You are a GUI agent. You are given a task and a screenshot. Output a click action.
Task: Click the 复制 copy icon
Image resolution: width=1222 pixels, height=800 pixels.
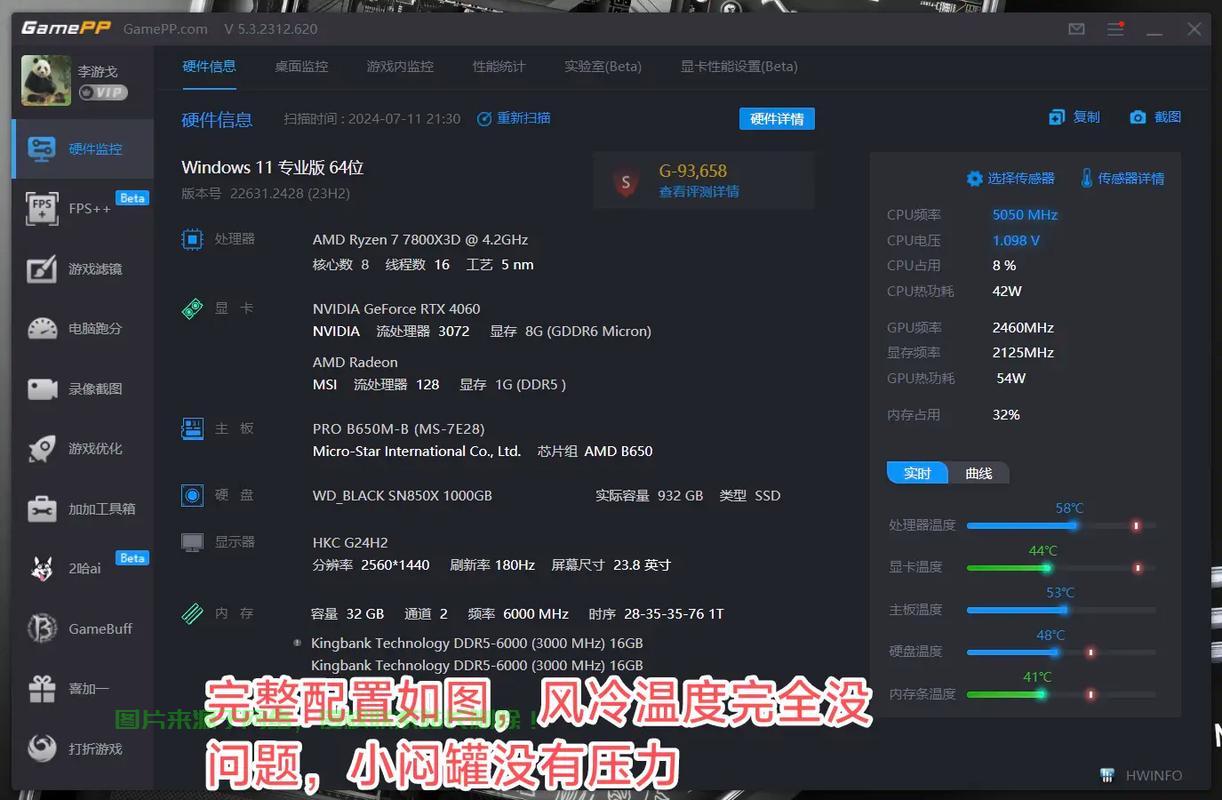click(x=1057, y=117)
